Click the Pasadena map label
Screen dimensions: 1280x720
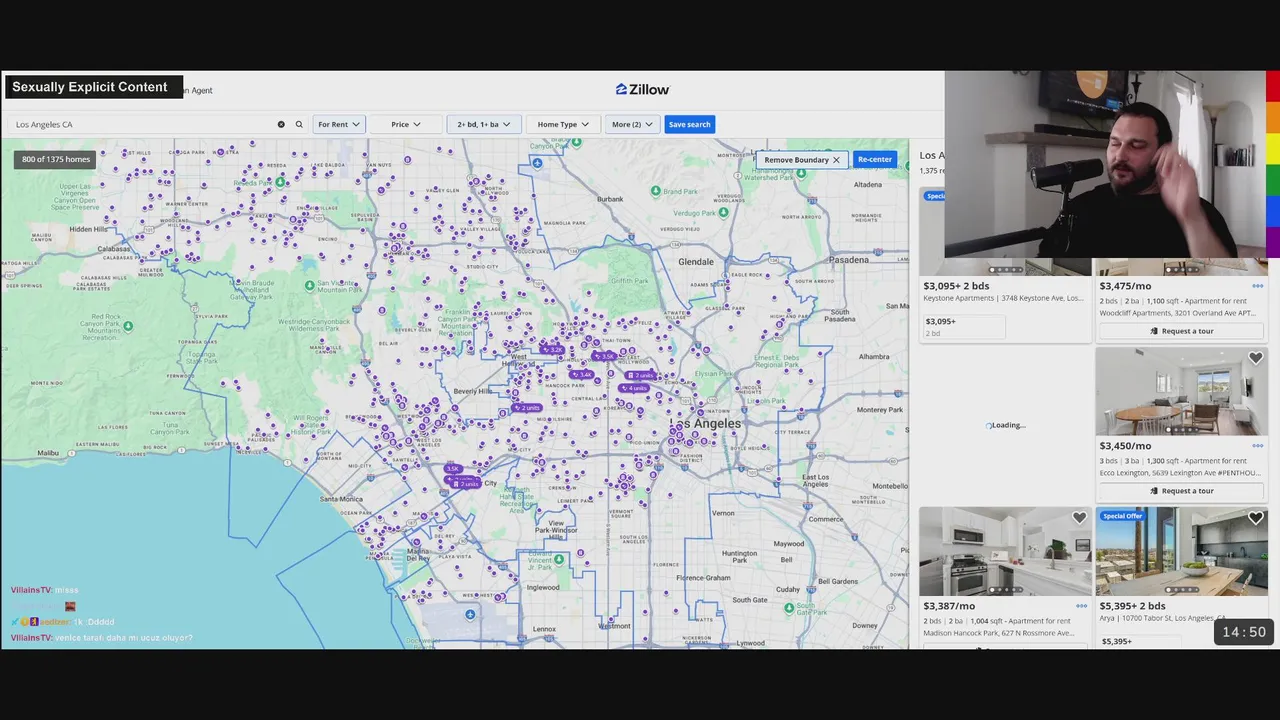coord(850,260)
